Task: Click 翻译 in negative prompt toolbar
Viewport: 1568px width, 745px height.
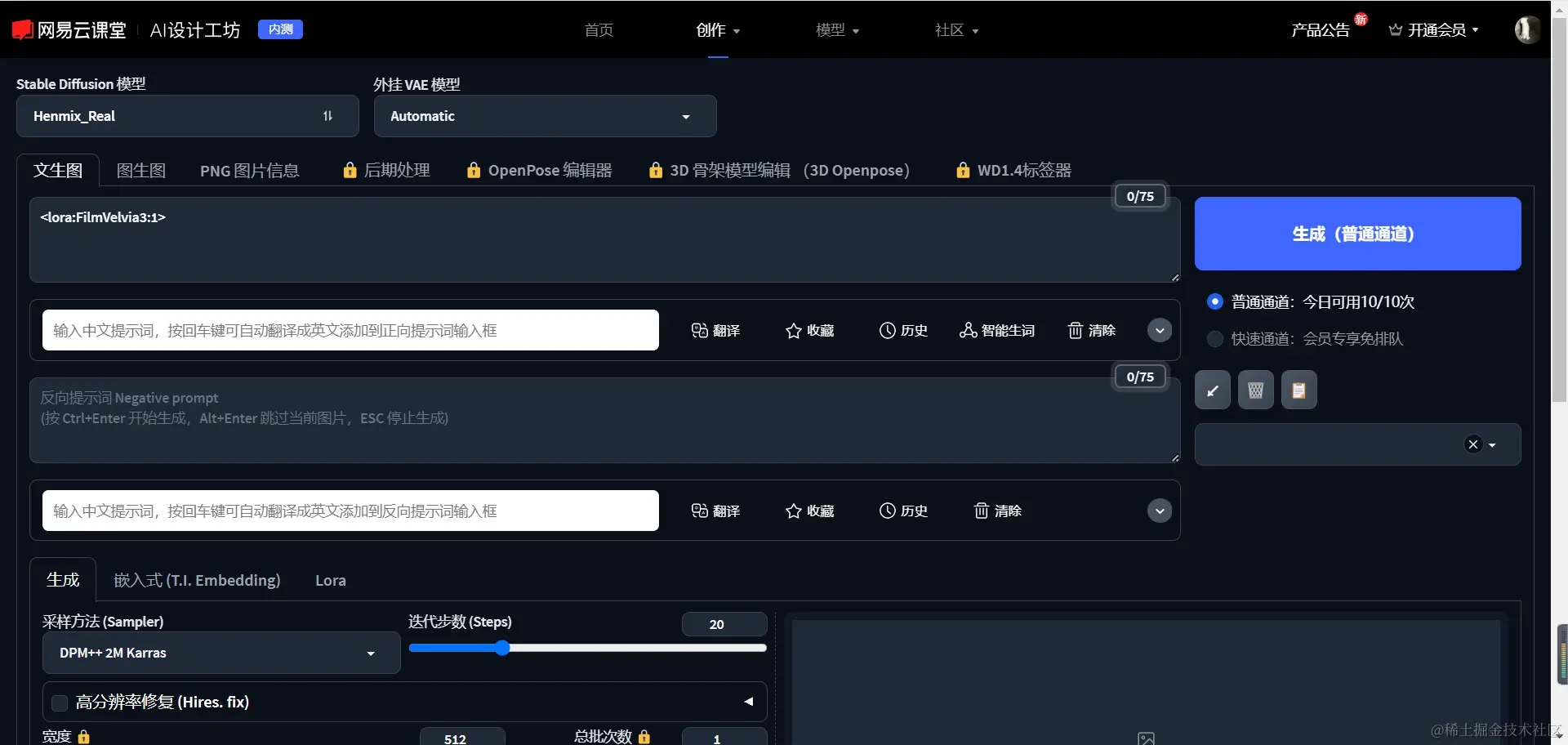Action: pos(715,511)
